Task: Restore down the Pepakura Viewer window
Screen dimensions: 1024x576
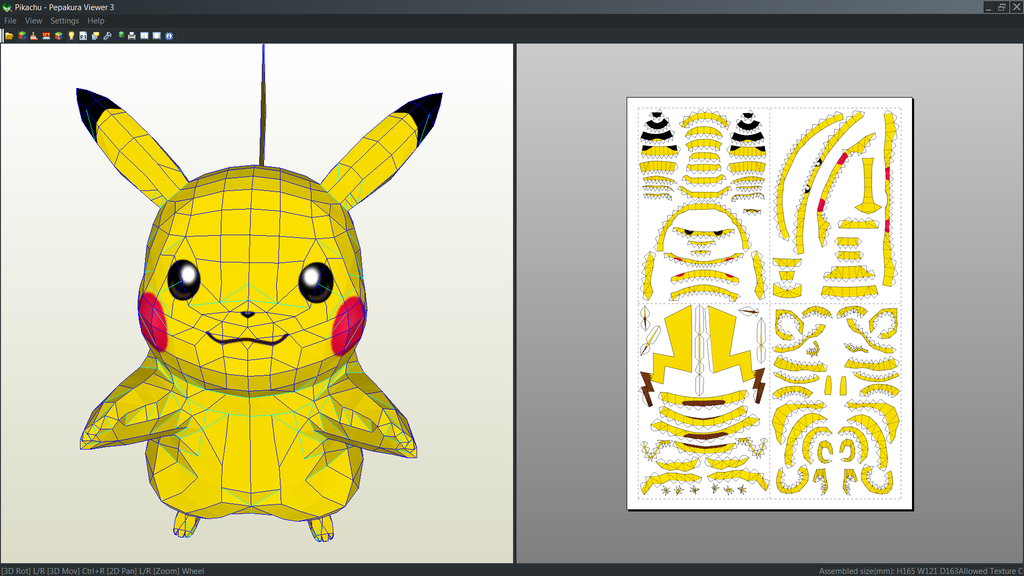Action: tap(1002, 7)
